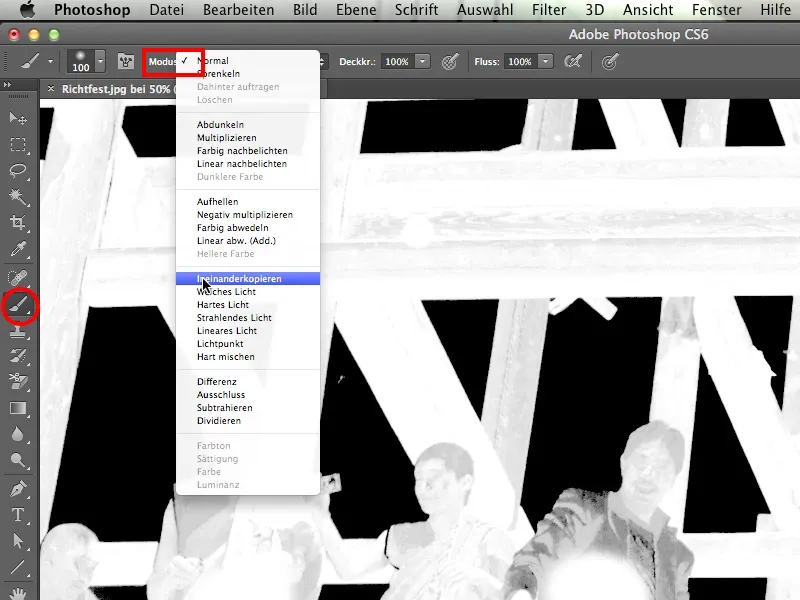The image size is (800, 600).
Task: Select the Dodge tool
Action: (18, 460)
